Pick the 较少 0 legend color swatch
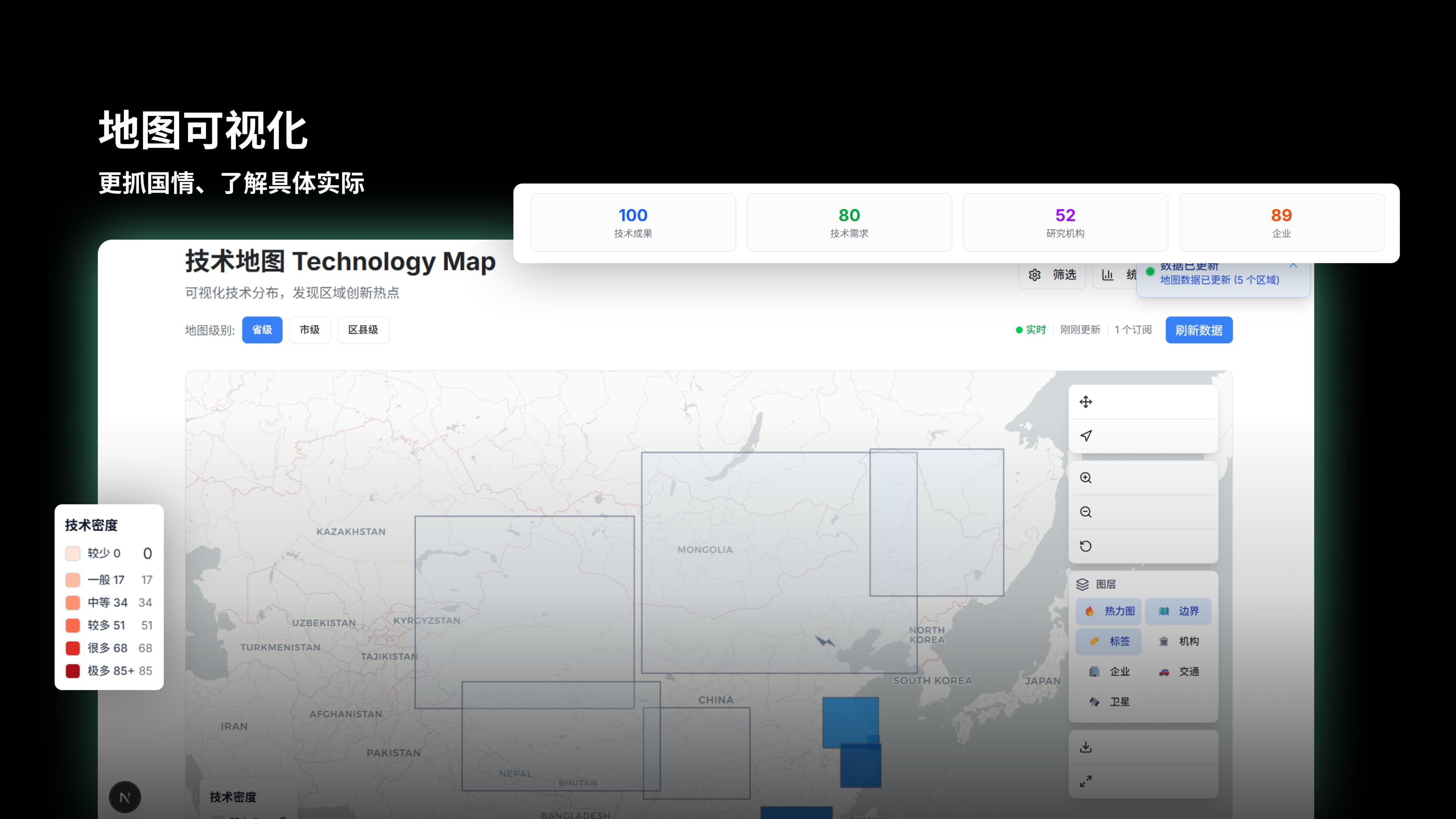The width and height of the screenshot is (1456, 819). coord(73,553)
